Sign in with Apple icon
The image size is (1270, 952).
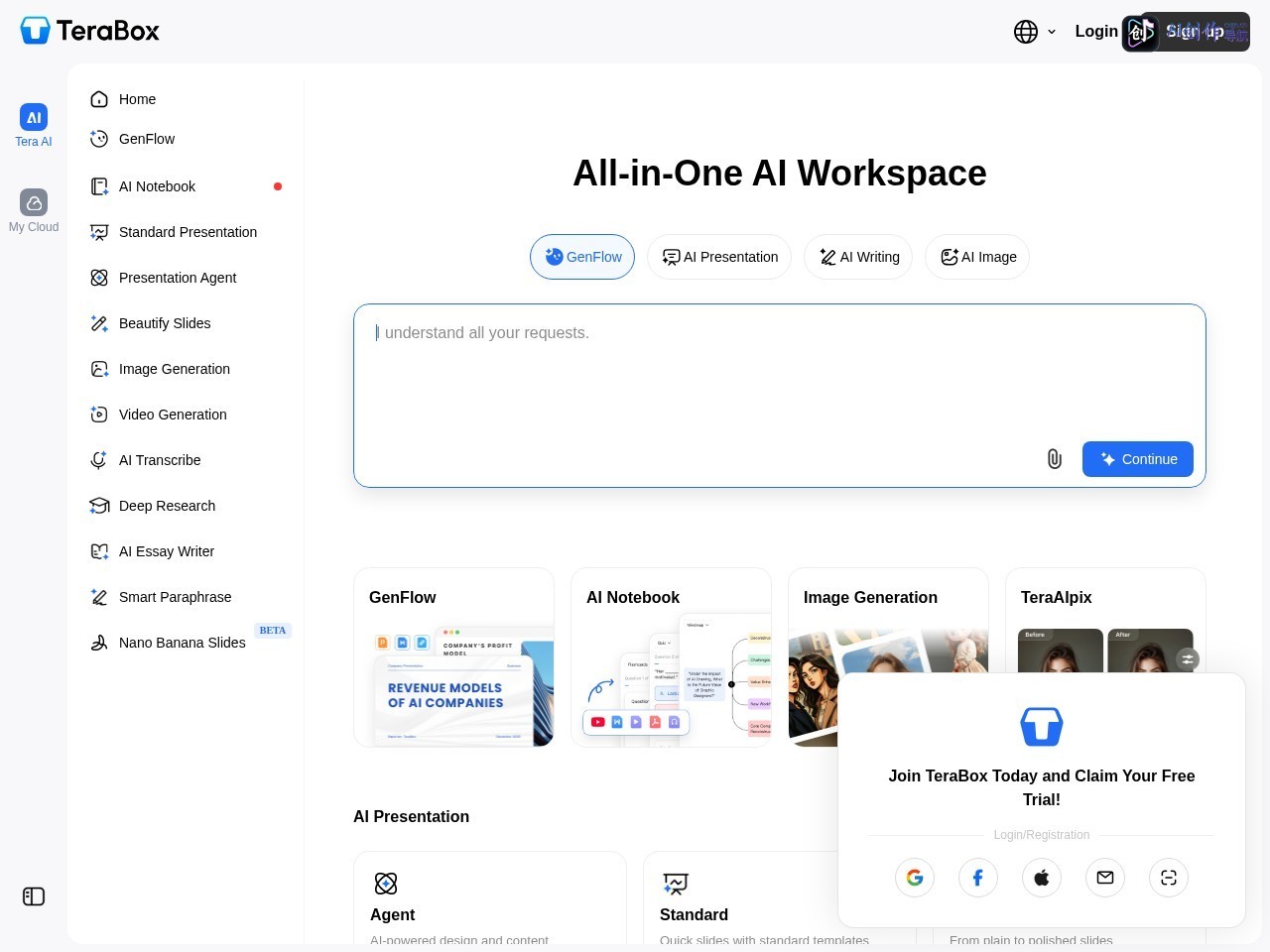click(1042, 878)
